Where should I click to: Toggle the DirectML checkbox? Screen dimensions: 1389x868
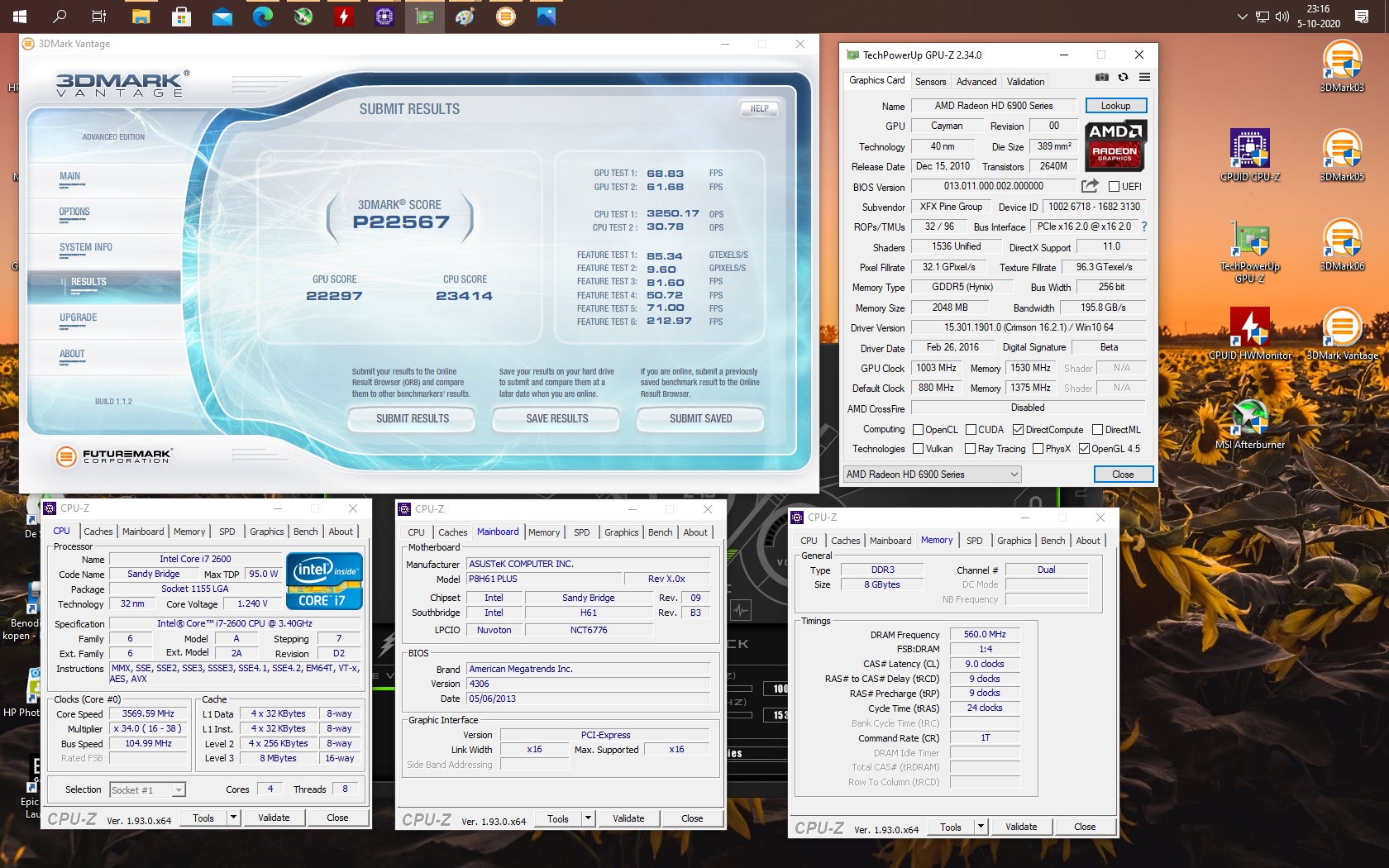pyautogui.click(x=1098, y=430)
